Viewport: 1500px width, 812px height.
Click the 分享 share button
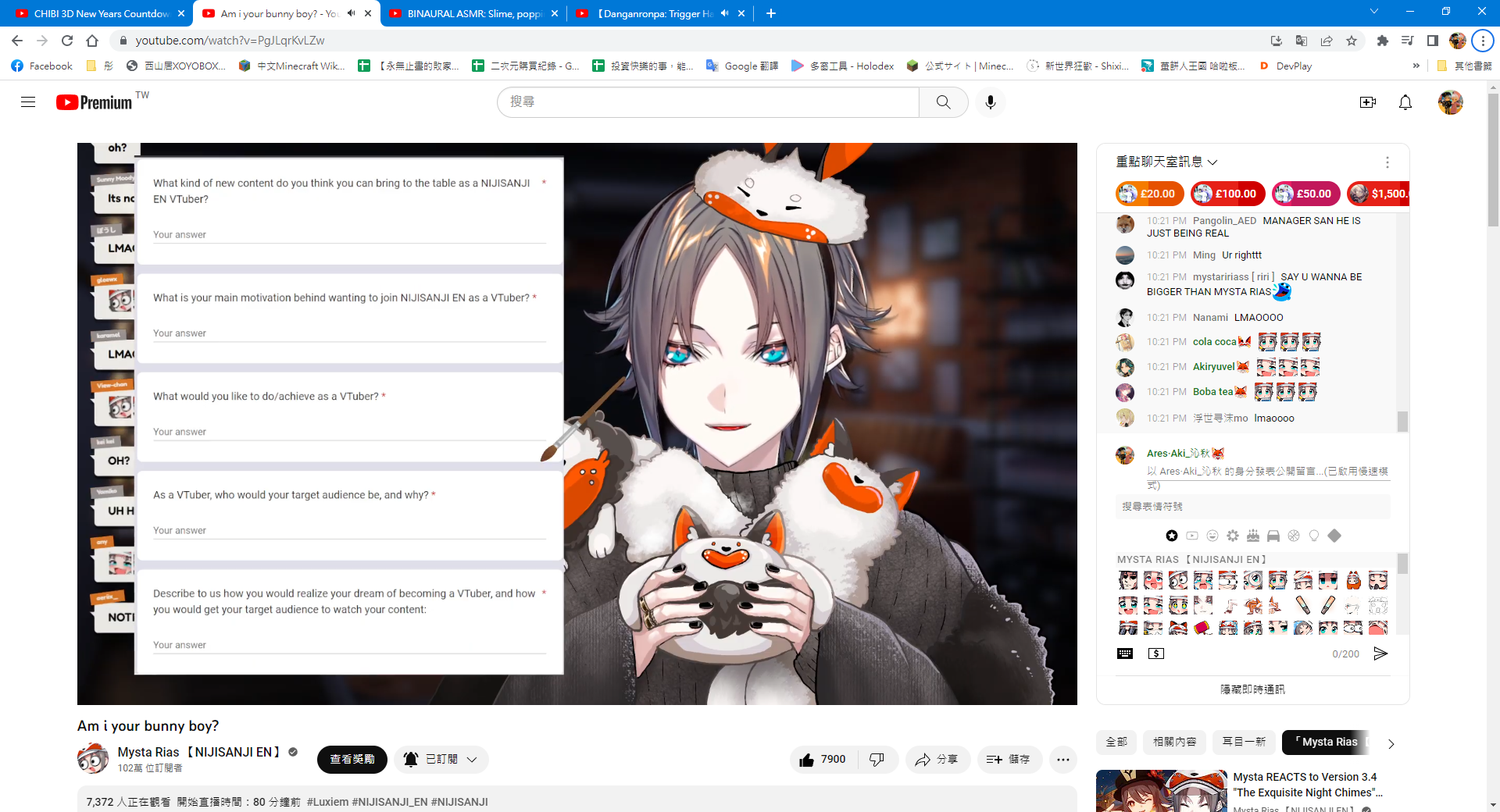click(x=937, y=759)
